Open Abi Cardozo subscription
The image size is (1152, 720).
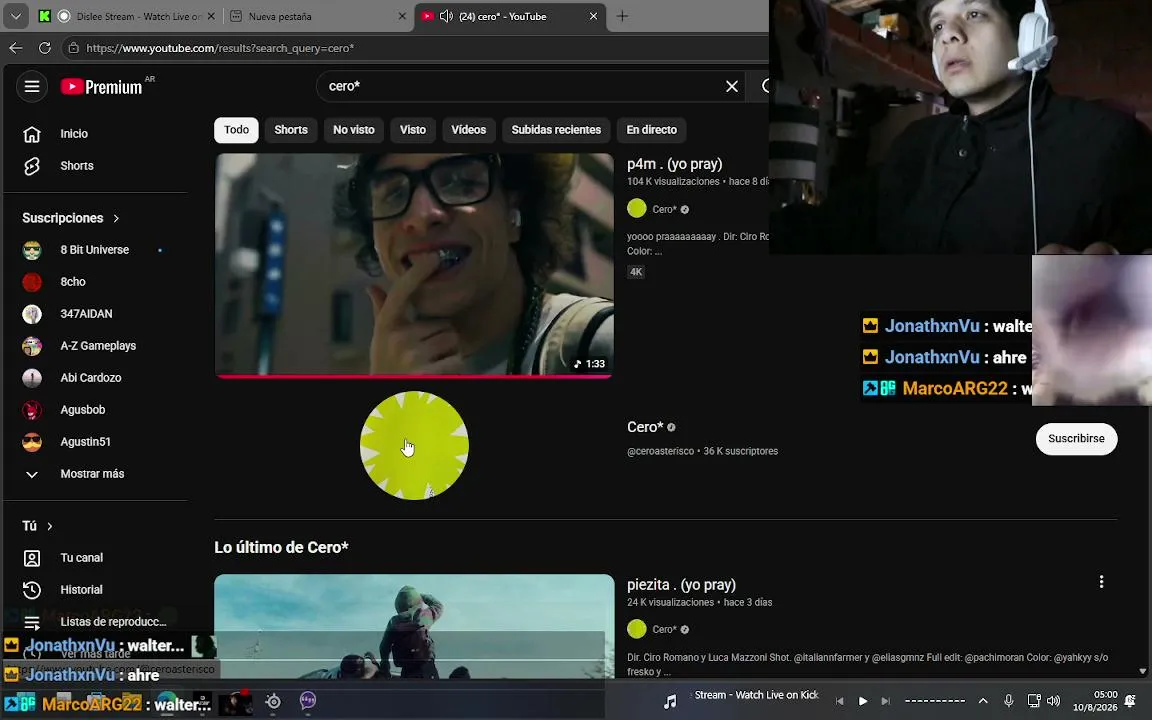coord(90,378)
